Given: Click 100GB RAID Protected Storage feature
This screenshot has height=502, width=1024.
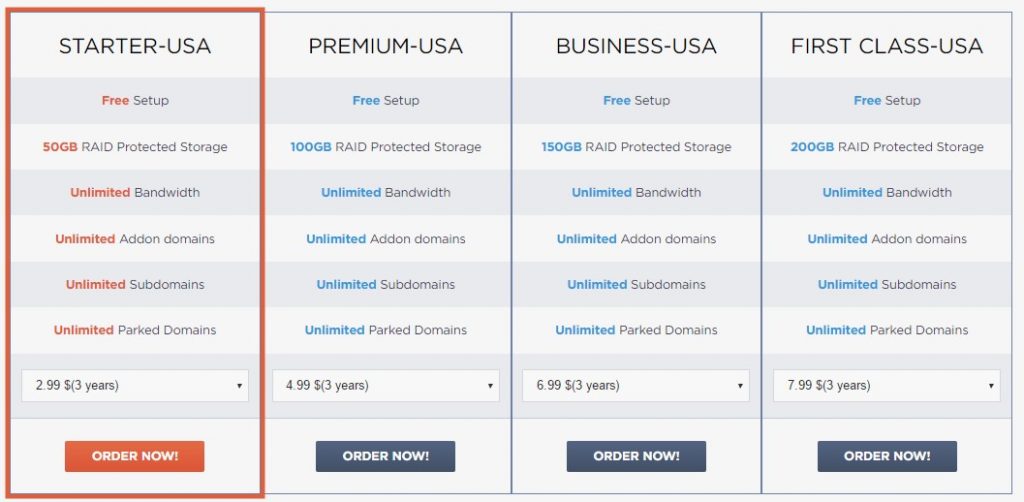Looking at the screenshot, I should (x=385, y=147).
